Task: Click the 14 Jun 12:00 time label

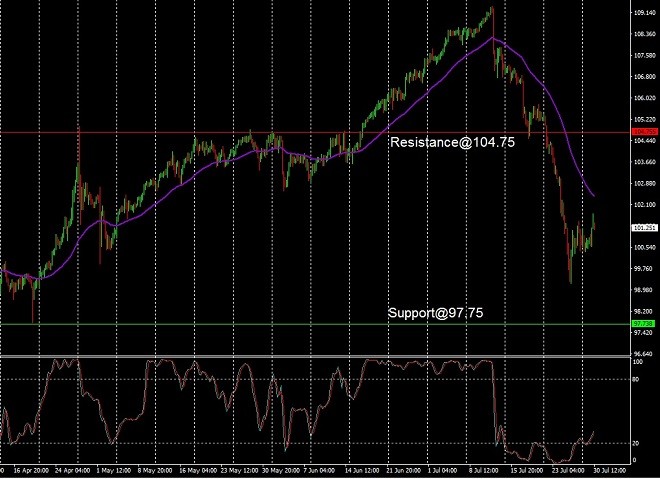Action: click(x=362, y=470)
